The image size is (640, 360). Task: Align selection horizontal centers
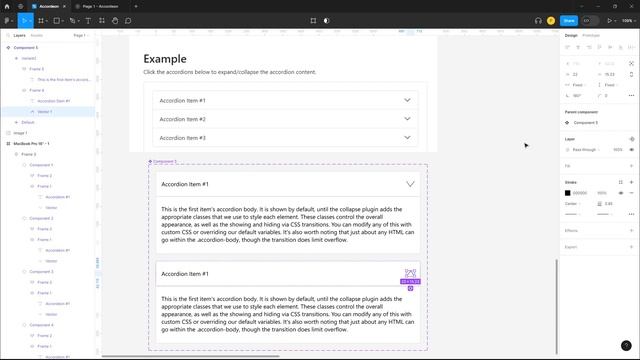578,47
